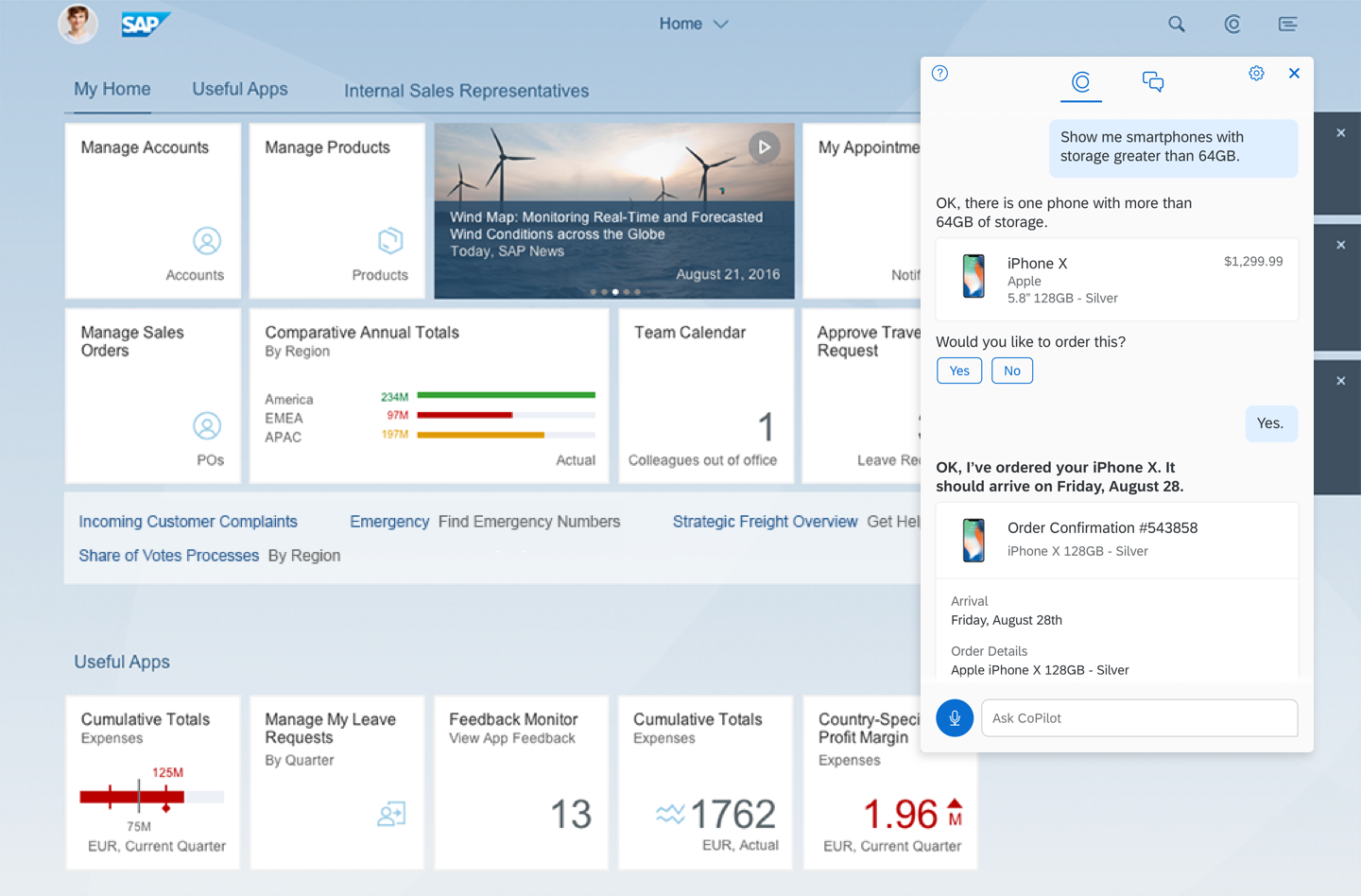Open Cumulative Totals 1762 tile
Viewport: 1361px width, 896px height.
pos(705,783)
